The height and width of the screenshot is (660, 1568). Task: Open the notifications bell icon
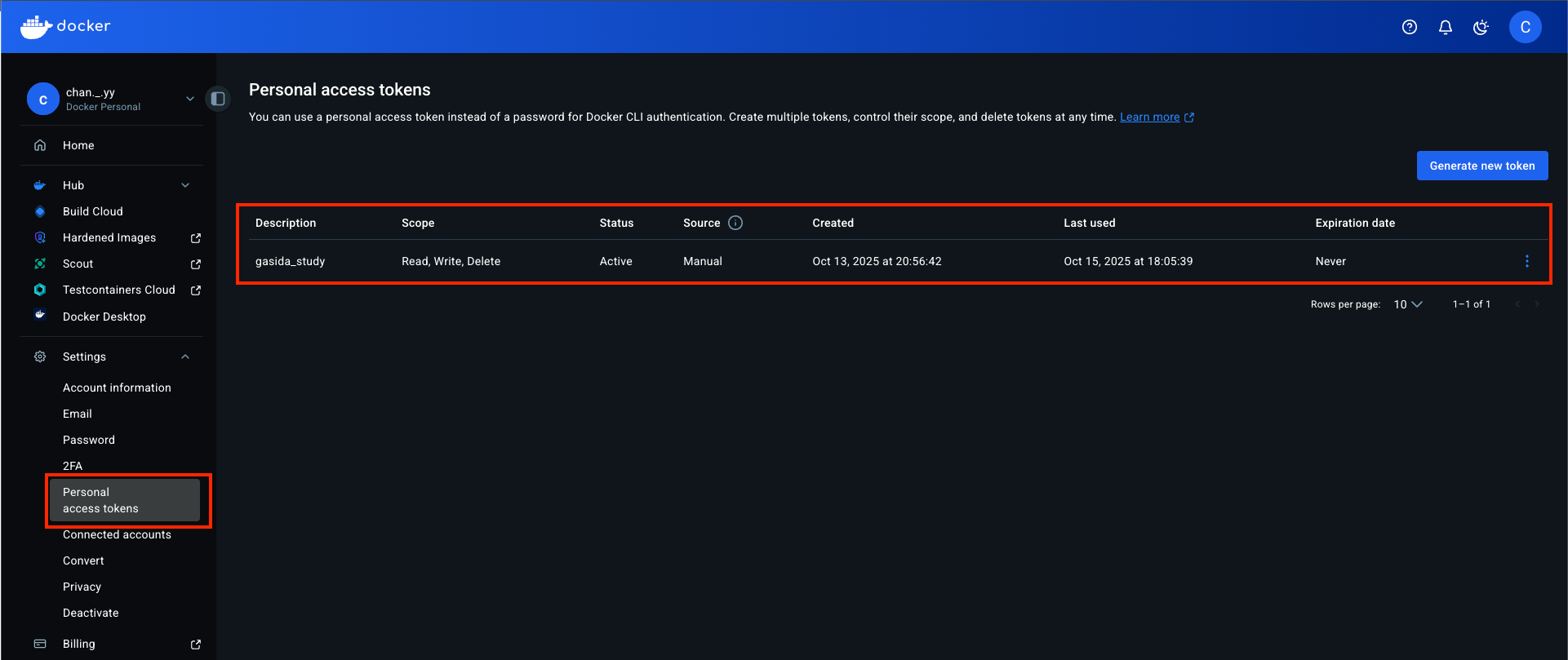pyautogui.click(x=1445, y=27)
